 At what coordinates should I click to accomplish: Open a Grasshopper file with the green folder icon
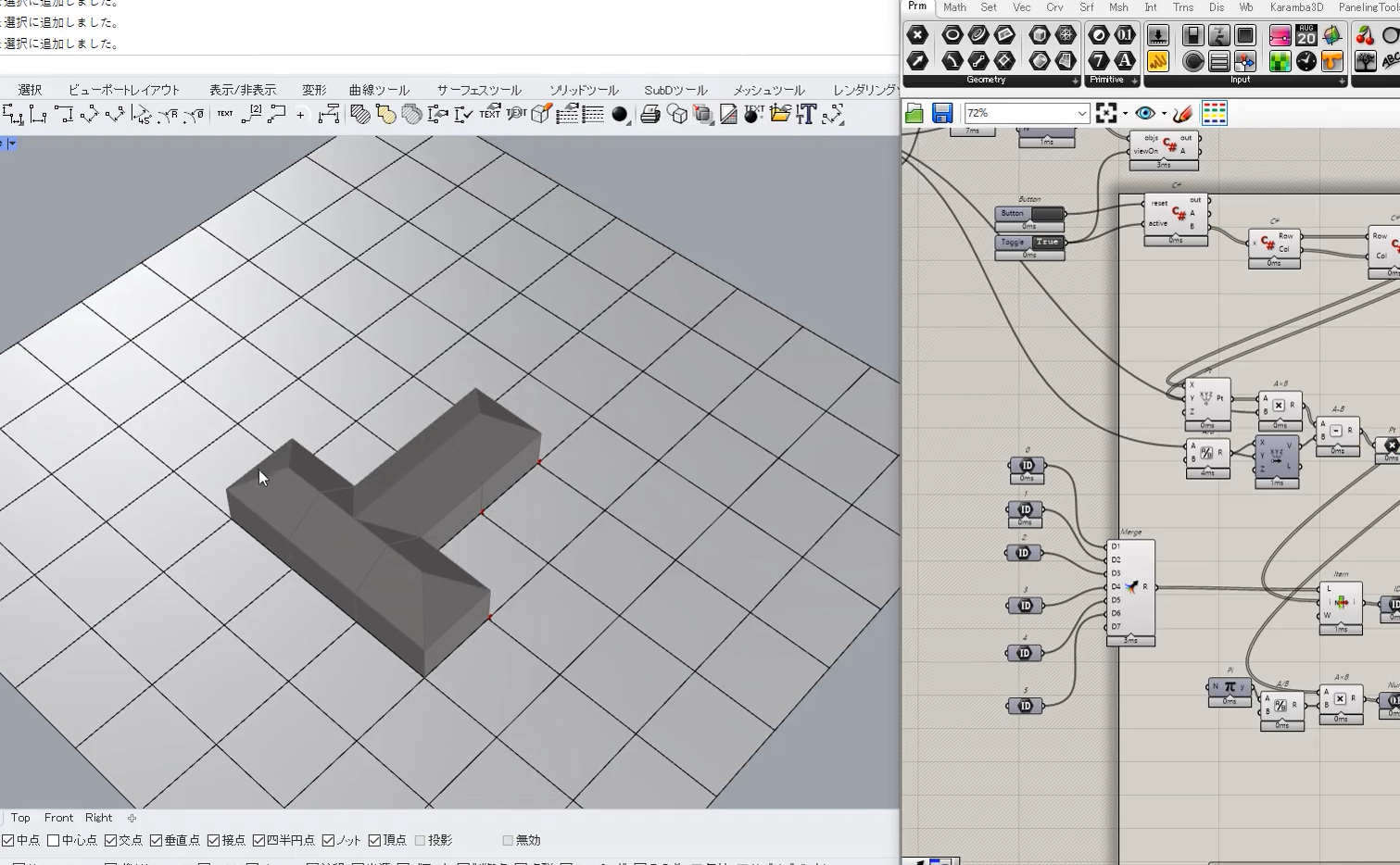click(x=914, y=113)
